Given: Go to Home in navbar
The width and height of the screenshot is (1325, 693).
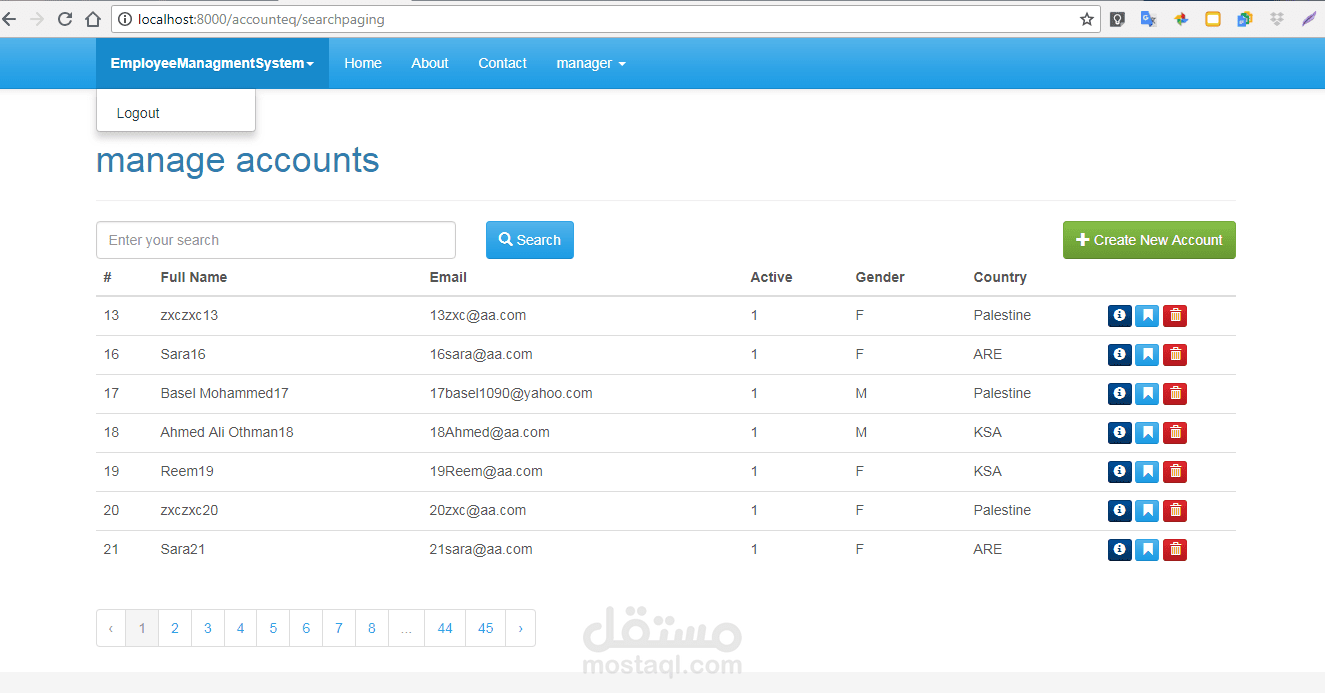Looking at the screenshot, I should (363, 63).
